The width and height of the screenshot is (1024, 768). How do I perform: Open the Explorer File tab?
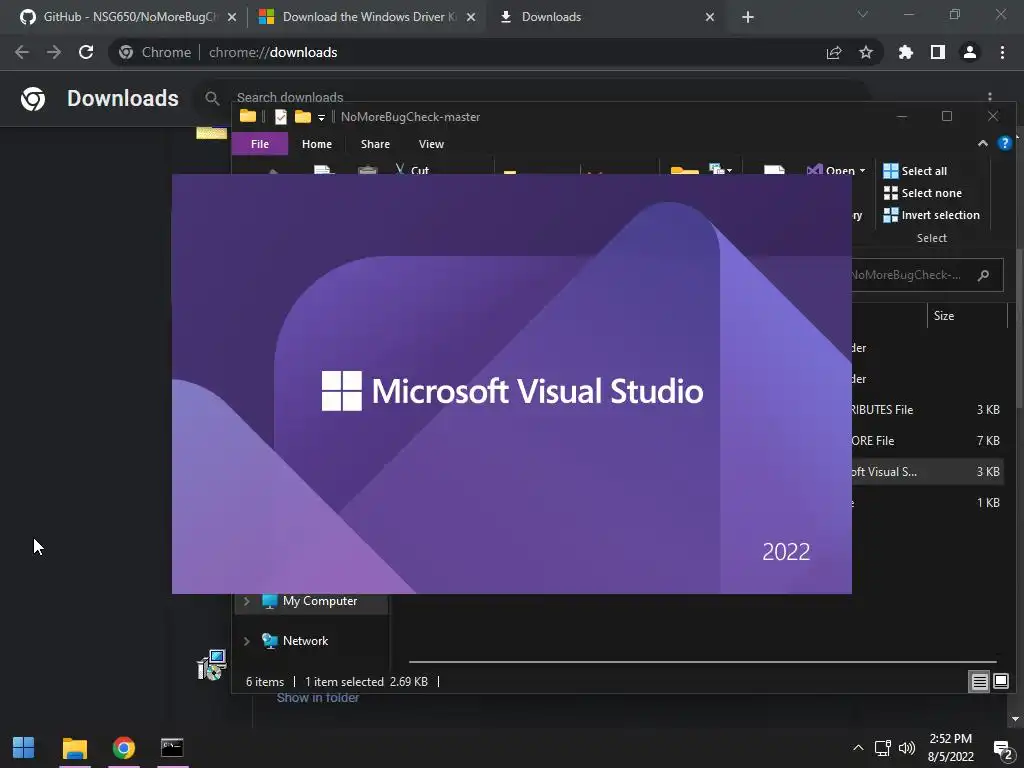click(260, 144)
